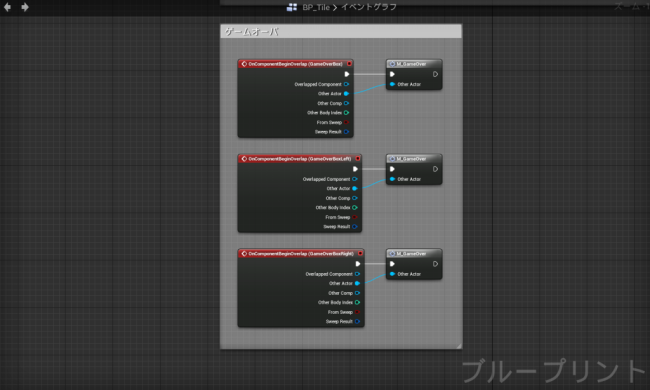Click Other Actor input on M_GameOver after GameOverBoxRight event
This screenshot has height=390, width=650.
click(392, 274)
